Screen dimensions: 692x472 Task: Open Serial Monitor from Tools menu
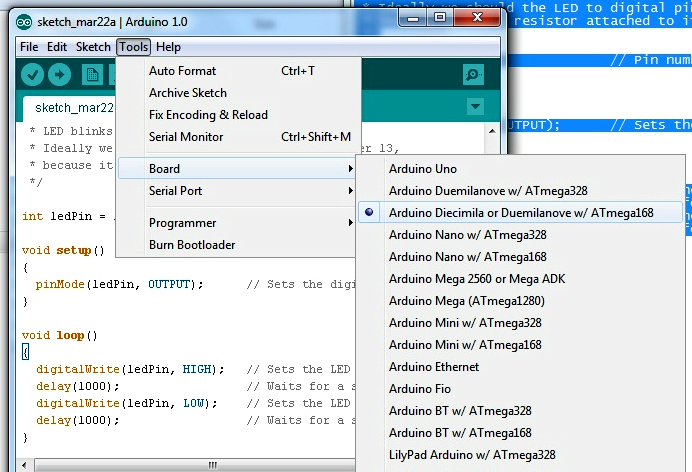tap(237, 137)
